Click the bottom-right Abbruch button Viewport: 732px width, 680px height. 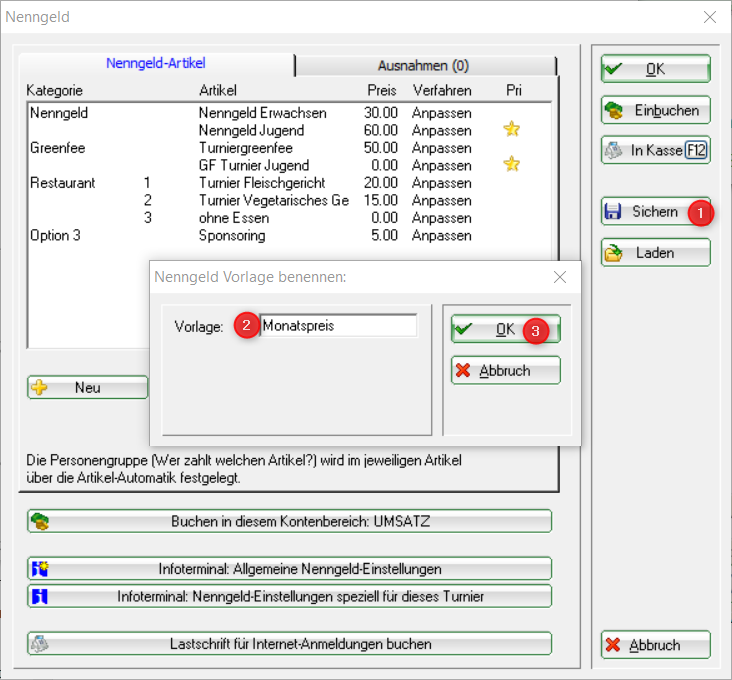[x=655, y=645]
